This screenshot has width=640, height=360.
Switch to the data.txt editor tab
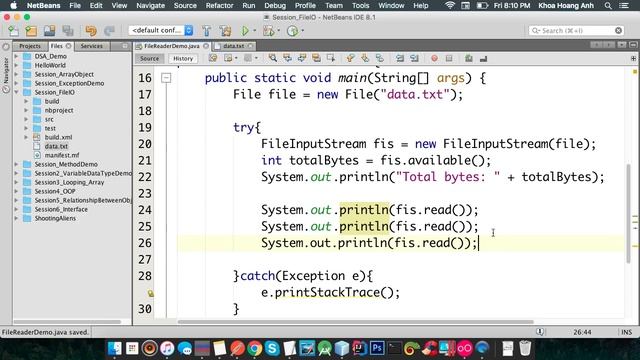(x=233, y=46)
